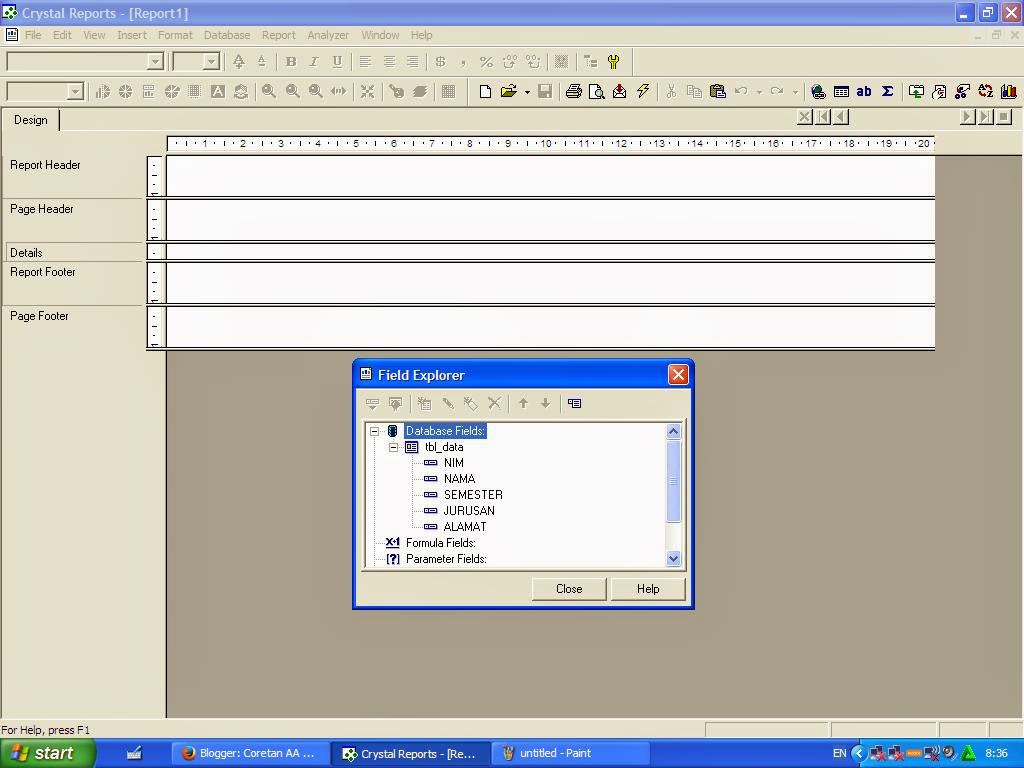Open the File menu
The height and width of the screenshot is (768, 1024).
[x=33, y=35]
